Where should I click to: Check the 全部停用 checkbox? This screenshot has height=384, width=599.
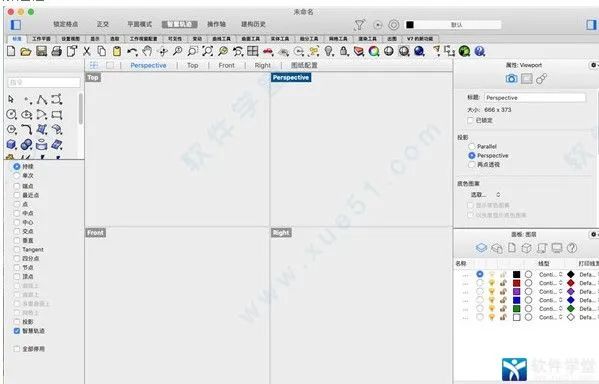pyautogui.click(x=16, y=349)
